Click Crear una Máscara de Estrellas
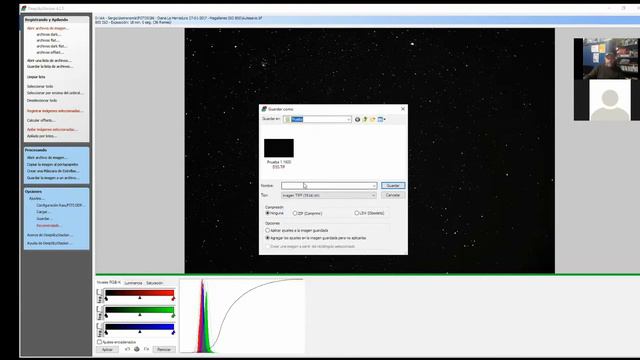Screen dimensions: 640x360 53,171
